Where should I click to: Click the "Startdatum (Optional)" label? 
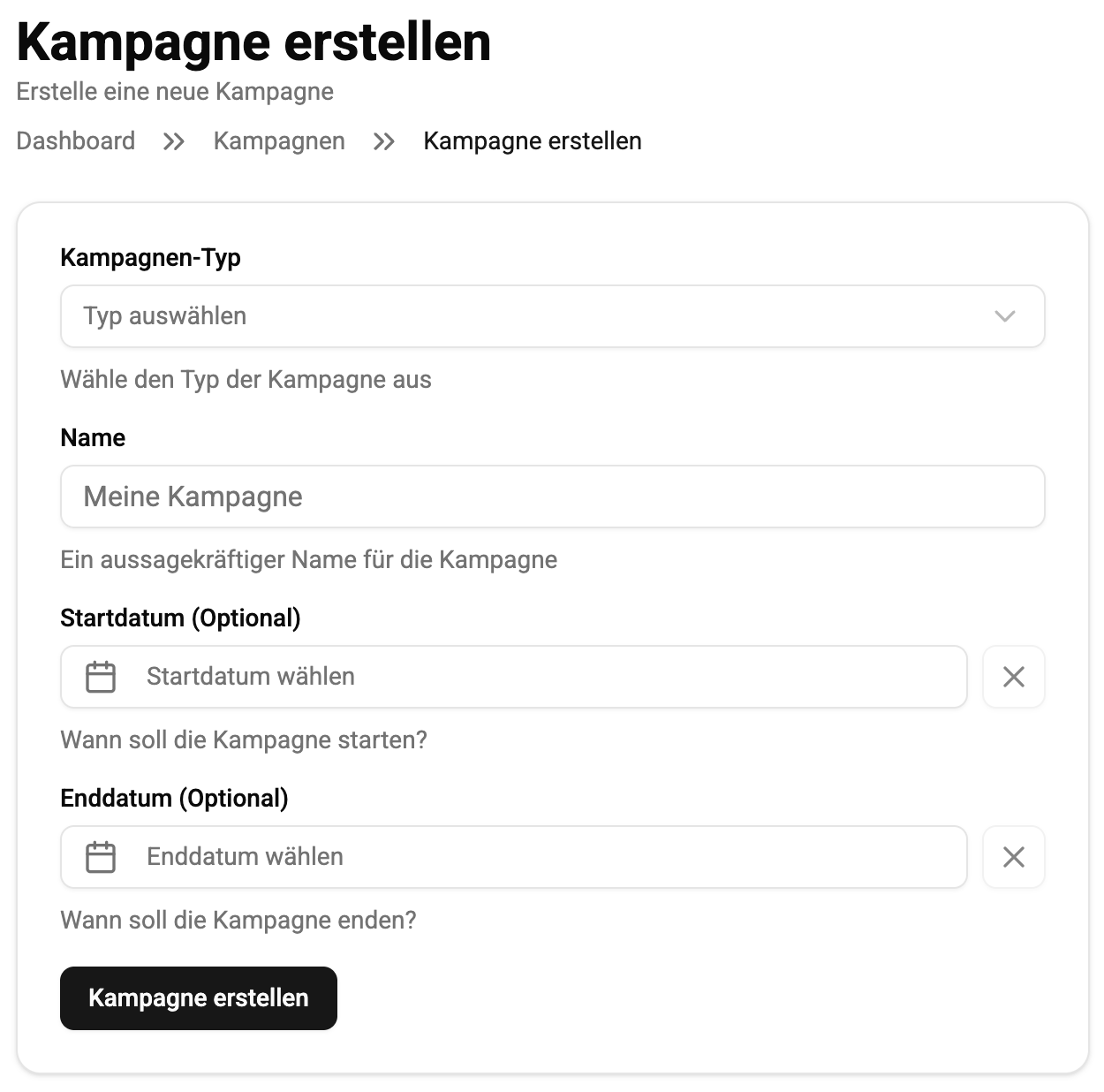[180, 618]
